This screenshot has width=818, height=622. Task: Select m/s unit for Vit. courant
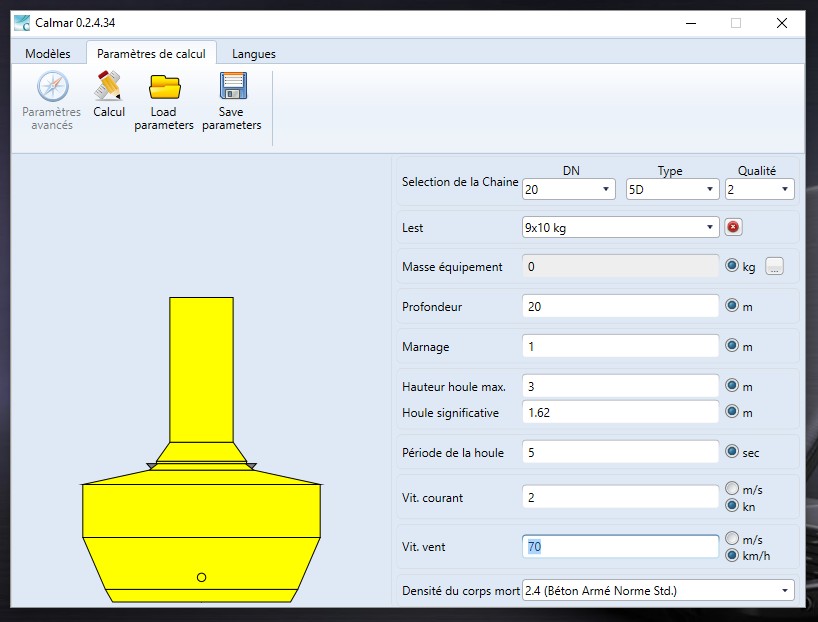732,488
